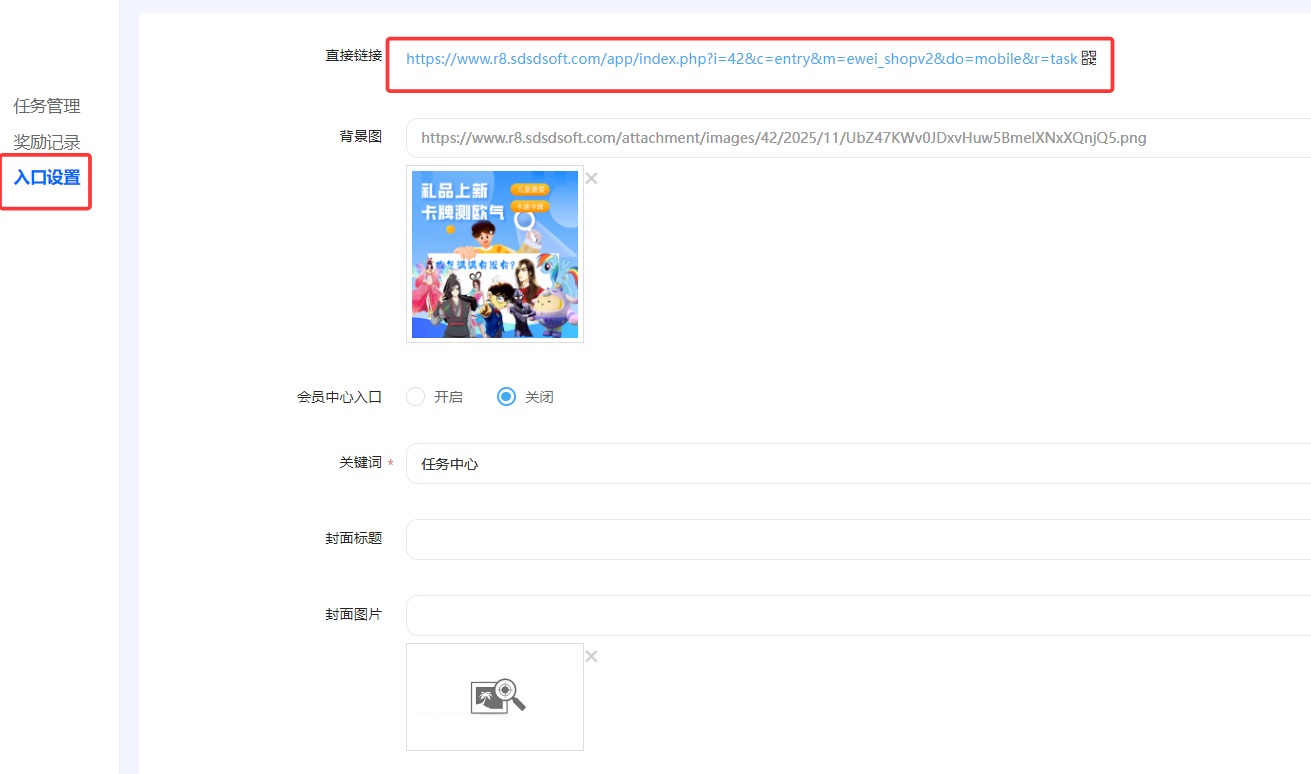
Task: Click the 背景图 field label
Action: pos(360,136)
